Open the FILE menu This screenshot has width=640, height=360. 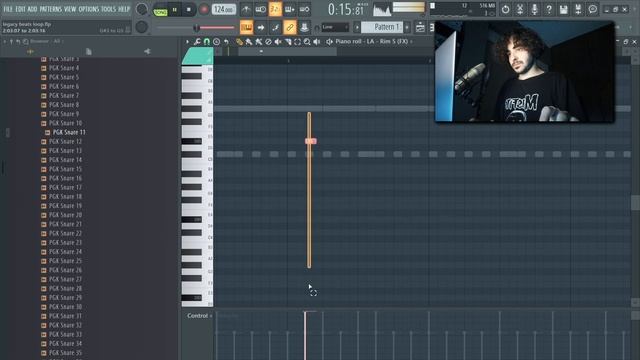8,9
